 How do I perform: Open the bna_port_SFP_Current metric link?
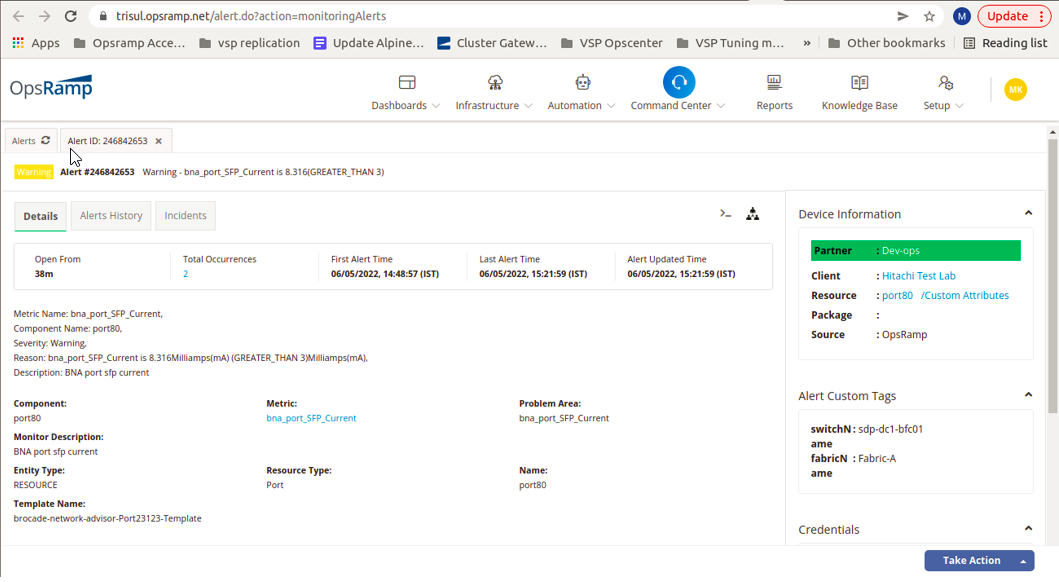pyautogui.click(x=311, y=419)
